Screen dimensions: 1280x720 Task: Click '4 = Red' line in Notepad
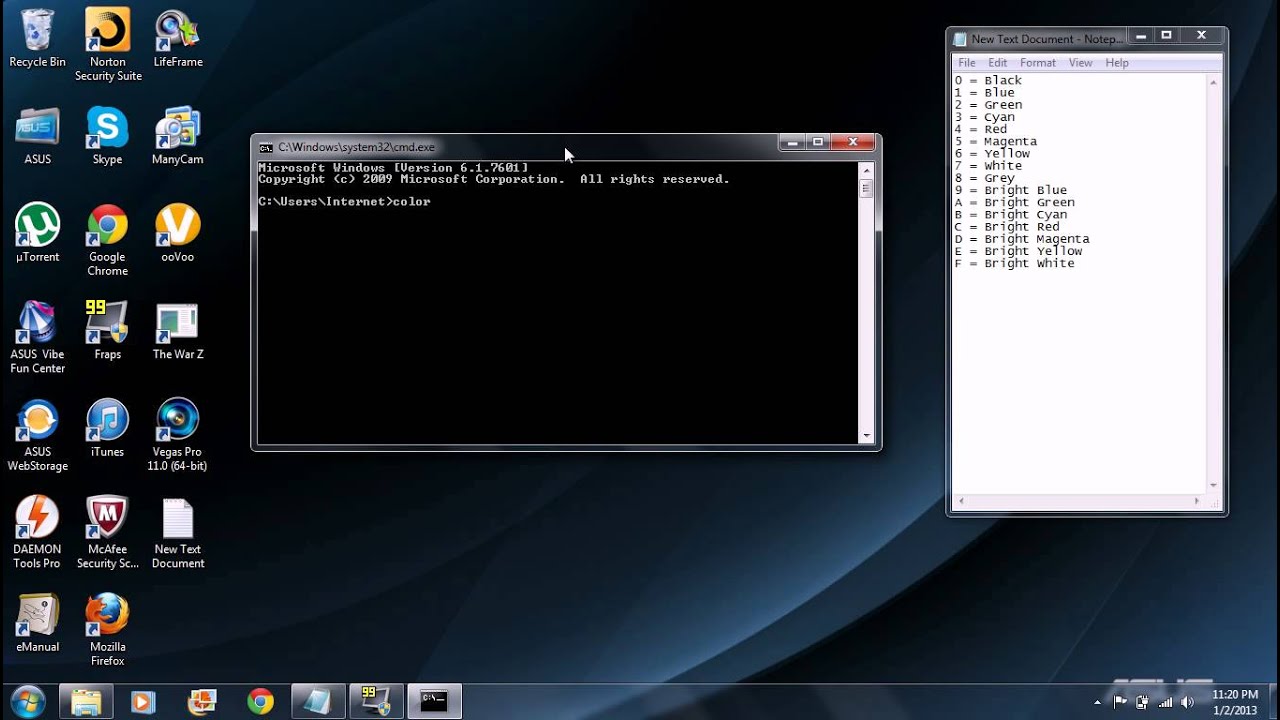(x=981, y=129)
